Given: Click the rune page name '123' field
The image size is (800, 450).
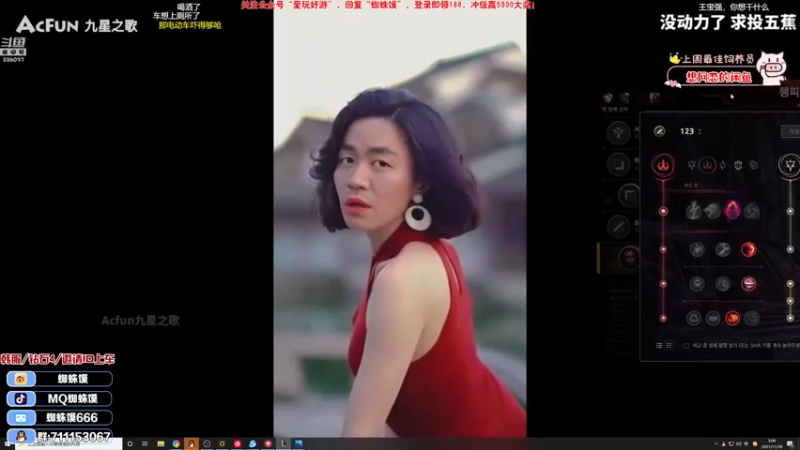Looking at the screenshot, I should click(687, 132).
